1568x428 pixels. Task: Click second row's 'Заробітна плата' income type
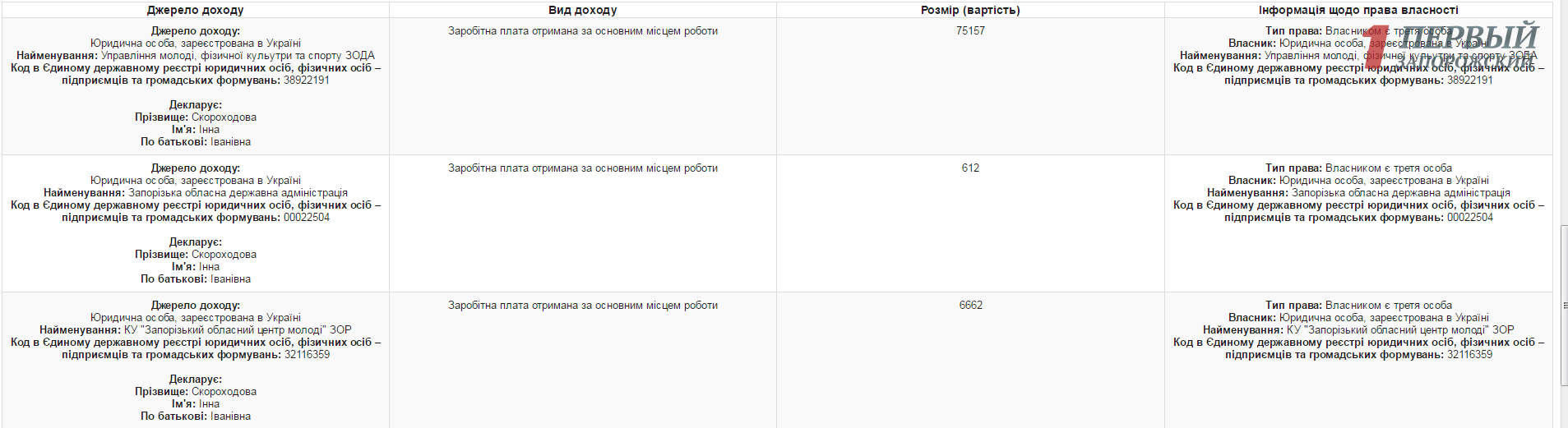[582, 168]
